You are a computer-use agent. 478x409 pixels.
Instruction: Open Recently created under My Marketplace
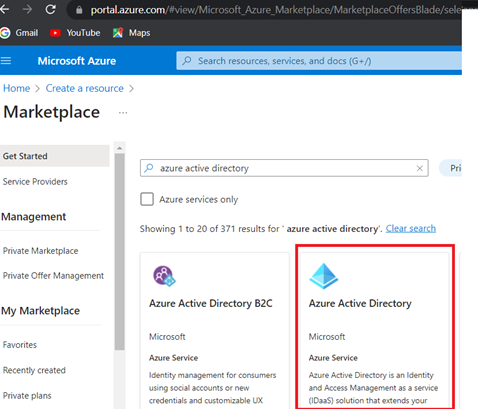click(34, 370)
